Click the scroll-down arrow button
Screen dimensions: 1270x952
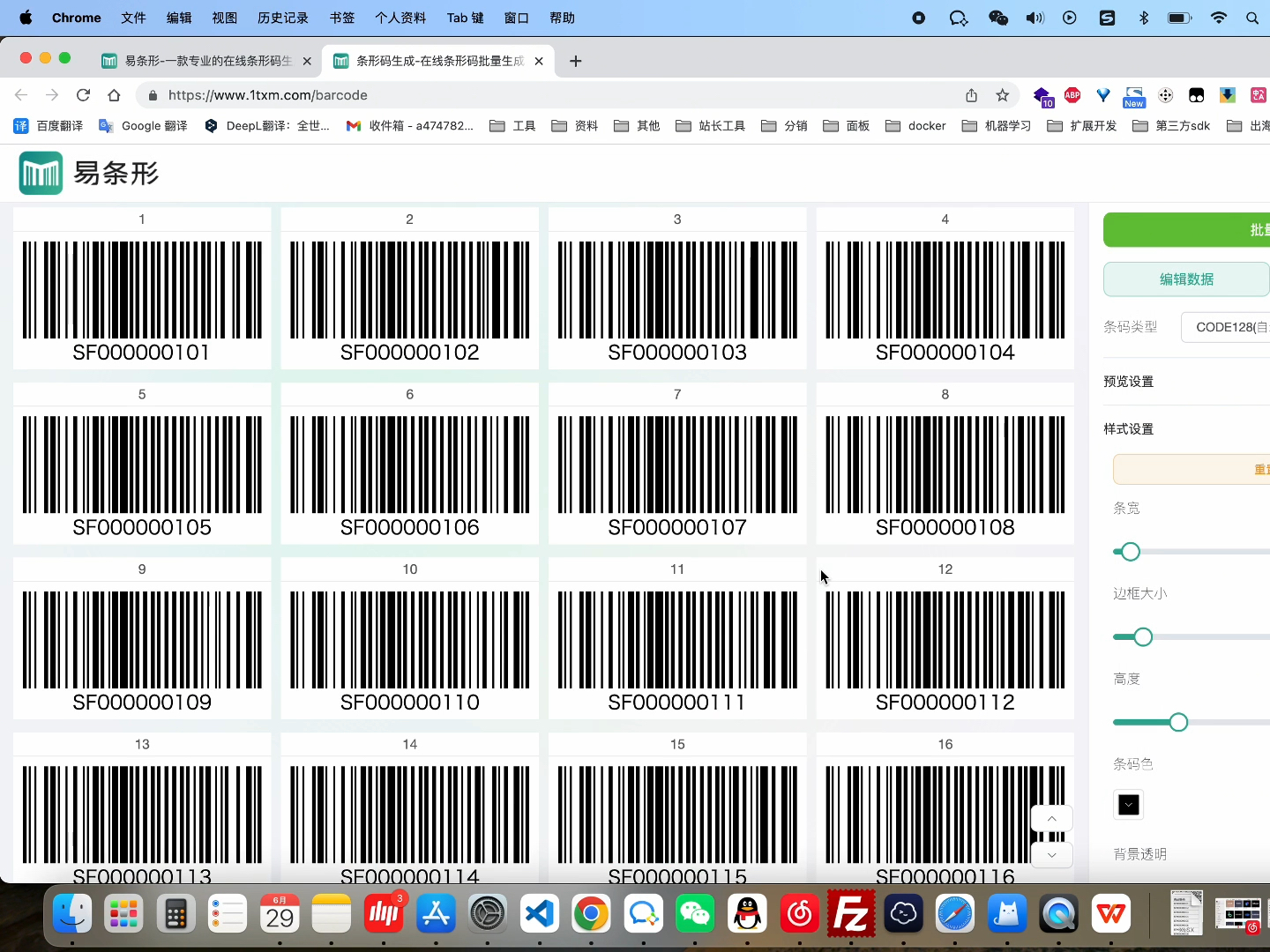coord(1051,855)
